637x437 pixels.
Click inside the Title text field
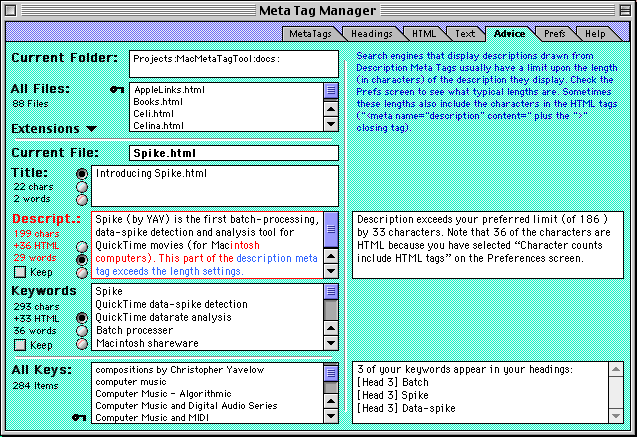coord(215,186)
